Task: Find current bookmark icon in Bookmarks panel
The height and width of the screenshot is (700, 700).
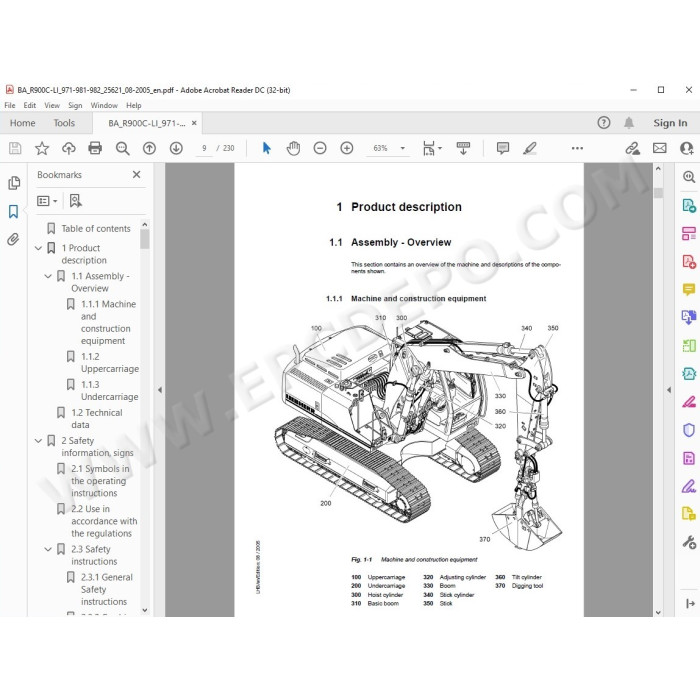Action: [x=75, y=201]
